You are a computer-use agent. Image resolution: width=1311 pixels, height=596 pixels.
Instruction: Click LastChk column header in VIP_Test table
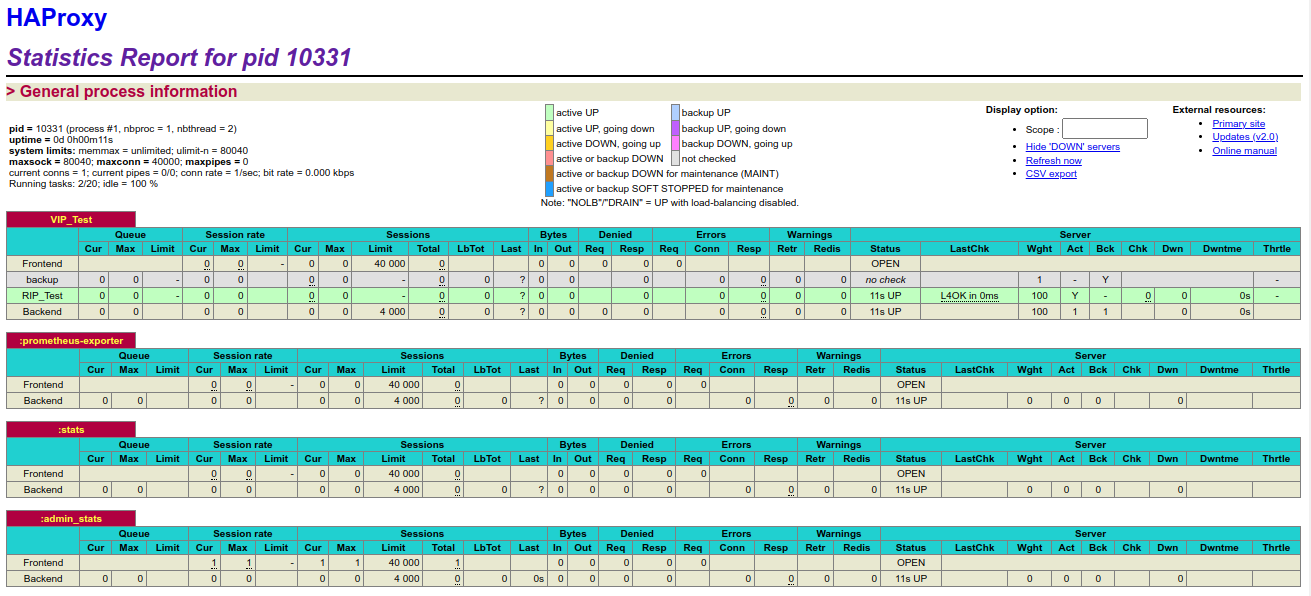pos(969,249)
